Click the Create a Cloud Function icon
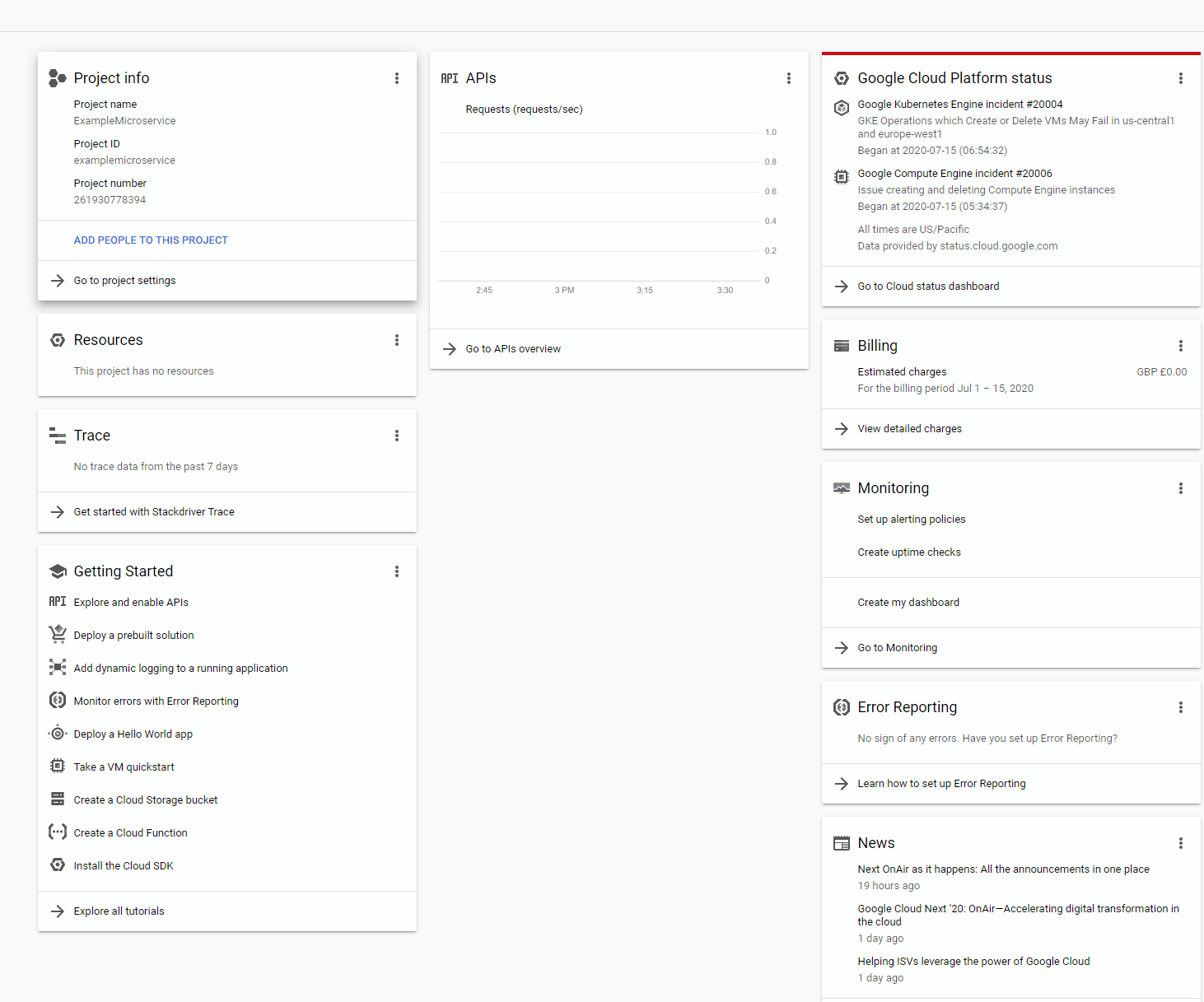The image size is (1204, 1002). 57,832
